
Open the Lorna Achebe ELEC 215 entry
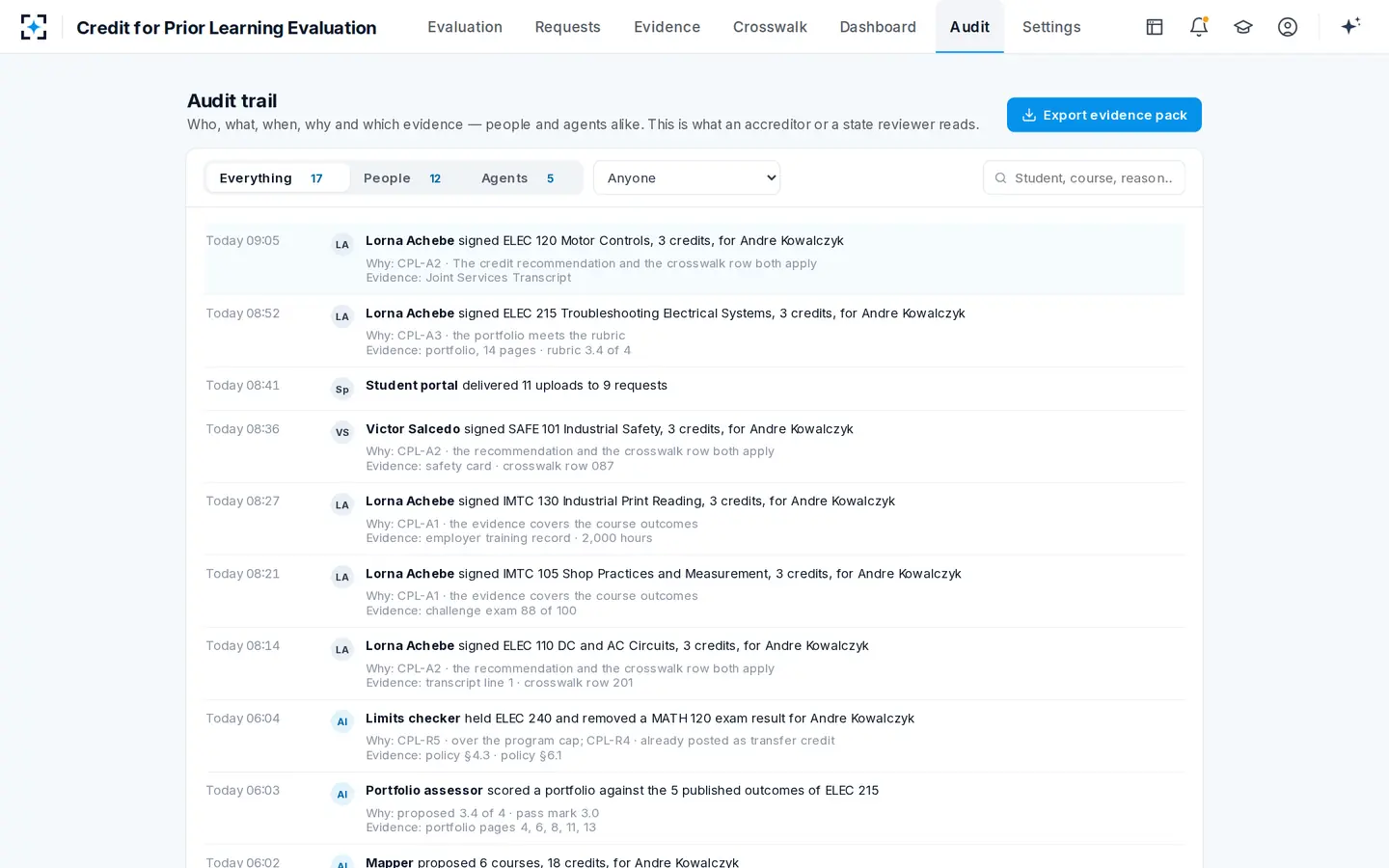point(694,331)
